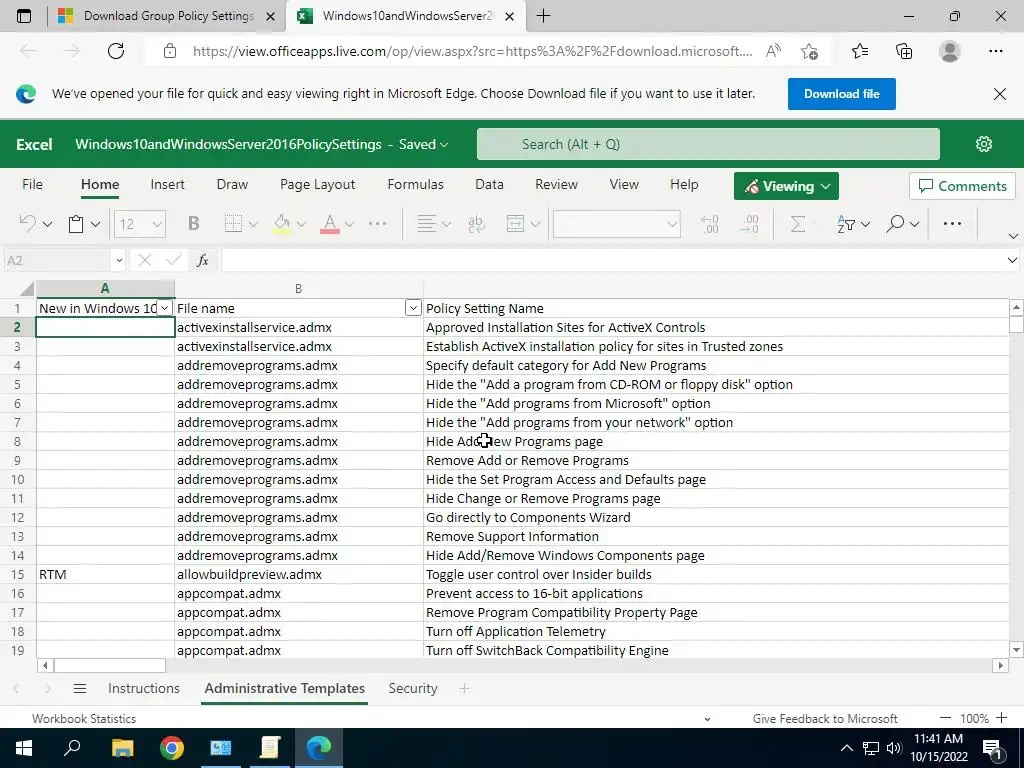Click the Sort & Filter icon

(846, 224)
